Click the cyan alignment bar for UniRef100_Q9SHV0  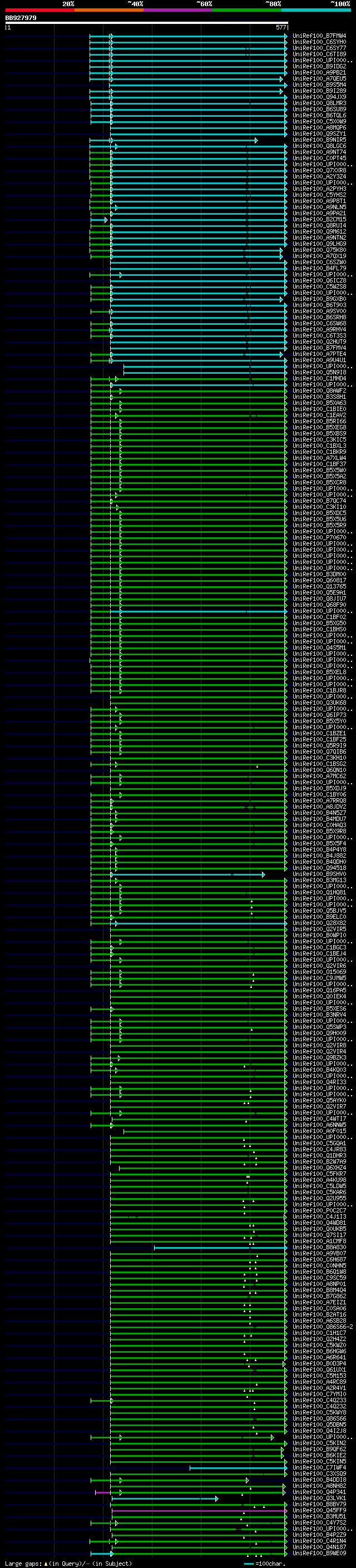[187, 875]
